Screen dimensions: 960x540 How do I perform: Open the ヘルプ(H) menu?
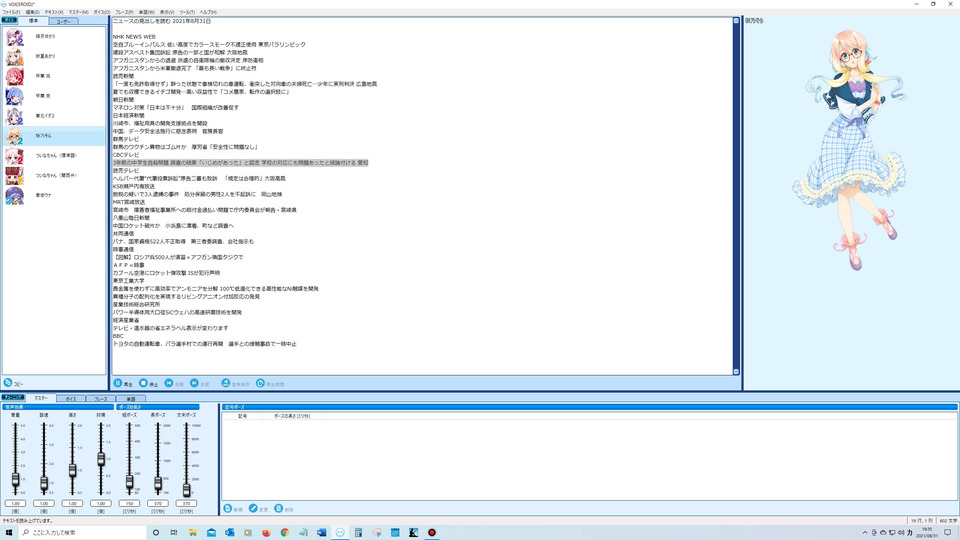point(208,12)
